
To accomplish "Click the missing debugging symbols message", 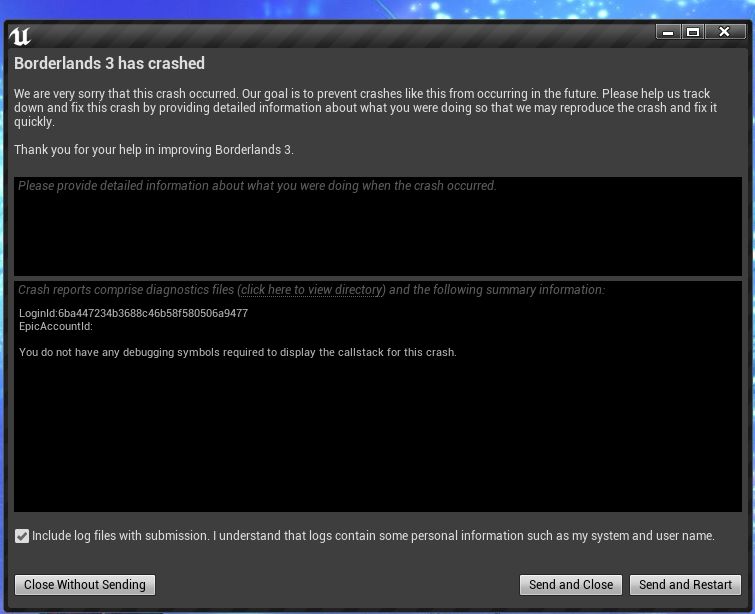I will pos(237,352).
